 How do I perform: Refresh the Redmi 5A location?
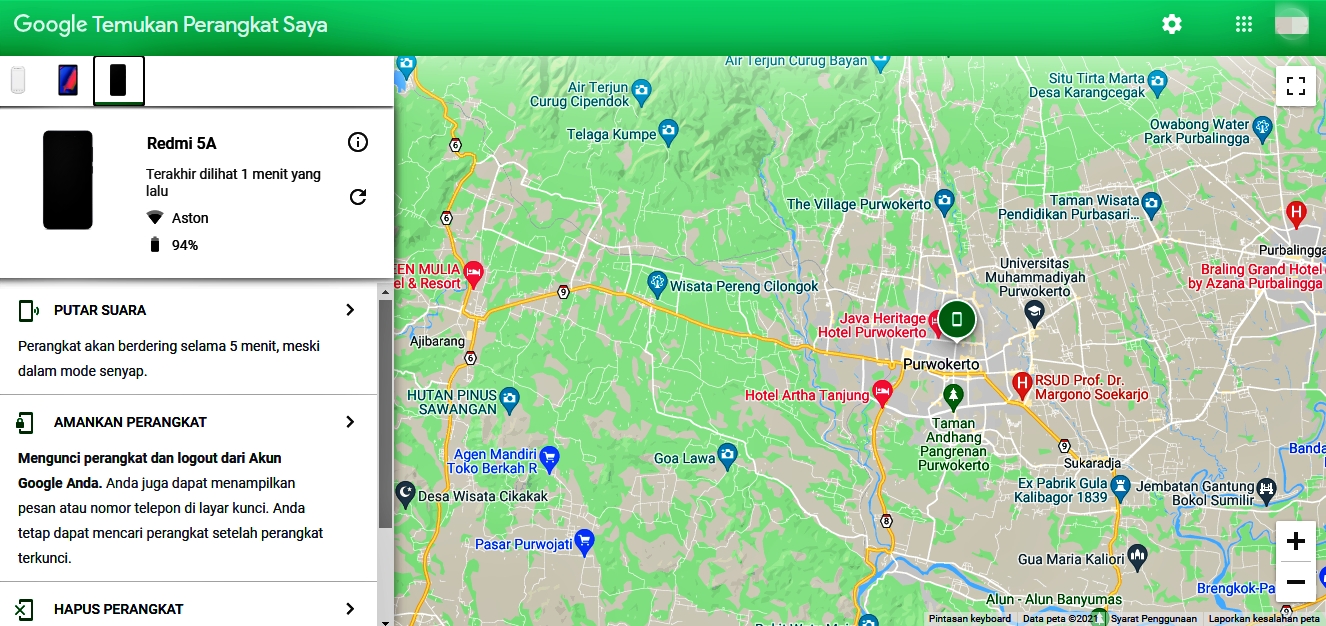[358, 197]
